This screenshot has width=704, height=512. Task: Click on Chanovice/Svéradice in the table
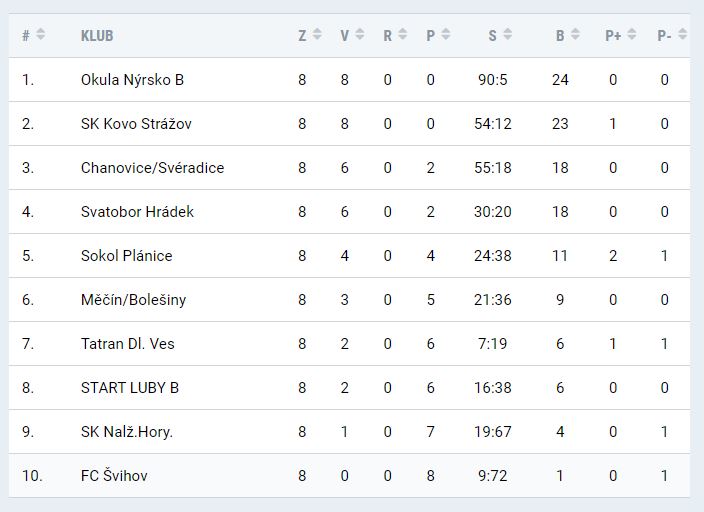[x=152, y=168]
